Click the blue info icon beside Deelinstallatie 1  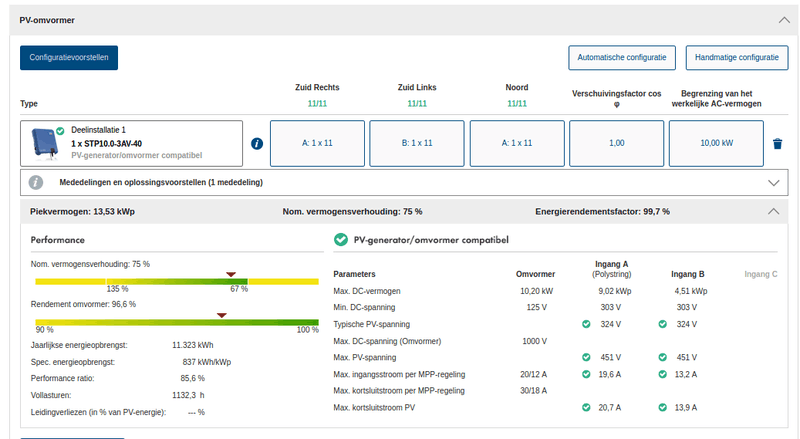tap(256, 144)
